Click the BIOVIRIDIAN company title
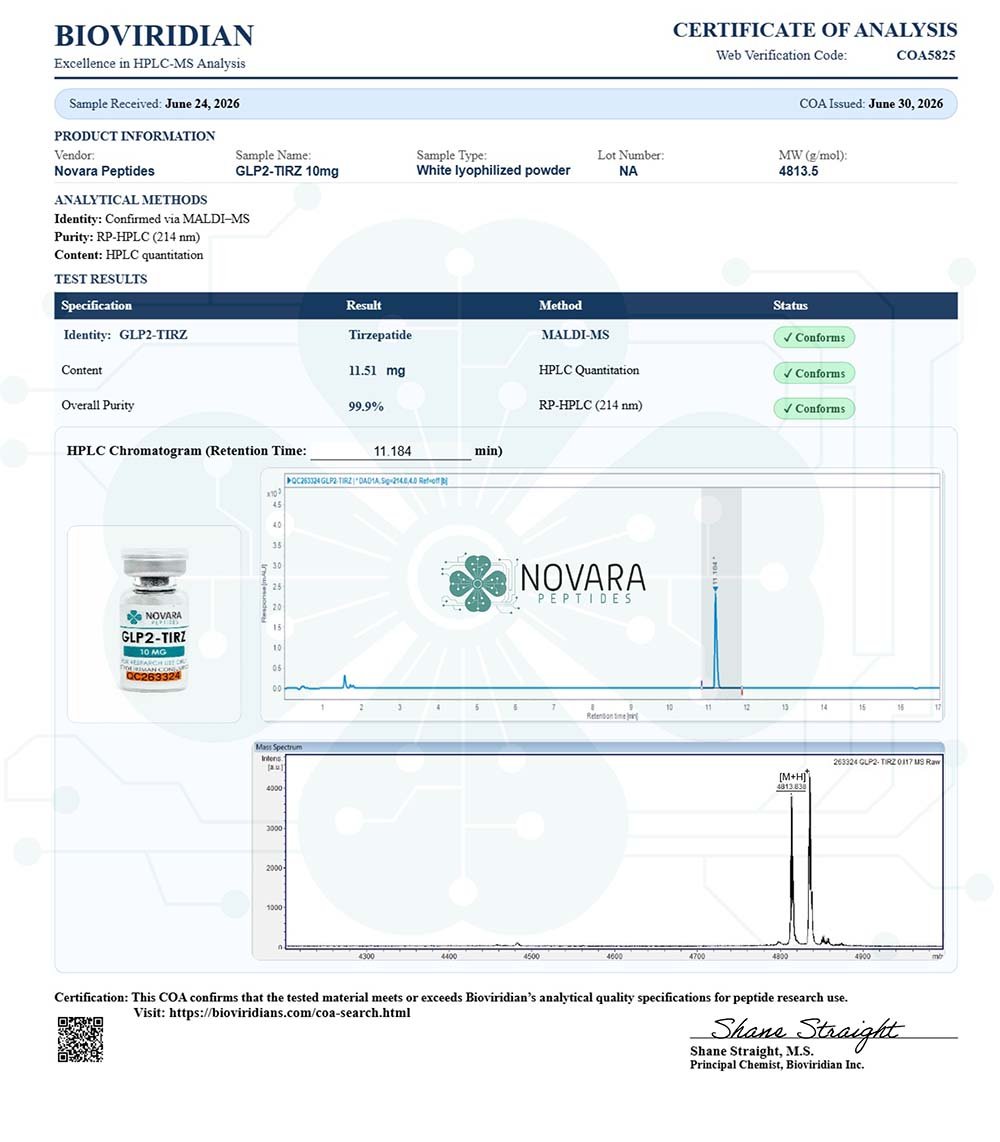 point(154,36)
